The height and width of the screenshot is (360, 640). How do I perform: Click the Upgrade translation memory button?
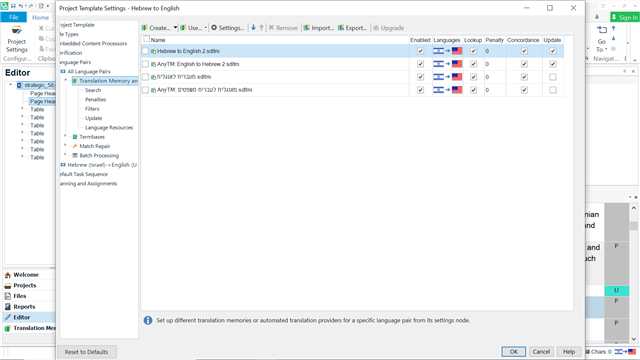tap(389, 28)
